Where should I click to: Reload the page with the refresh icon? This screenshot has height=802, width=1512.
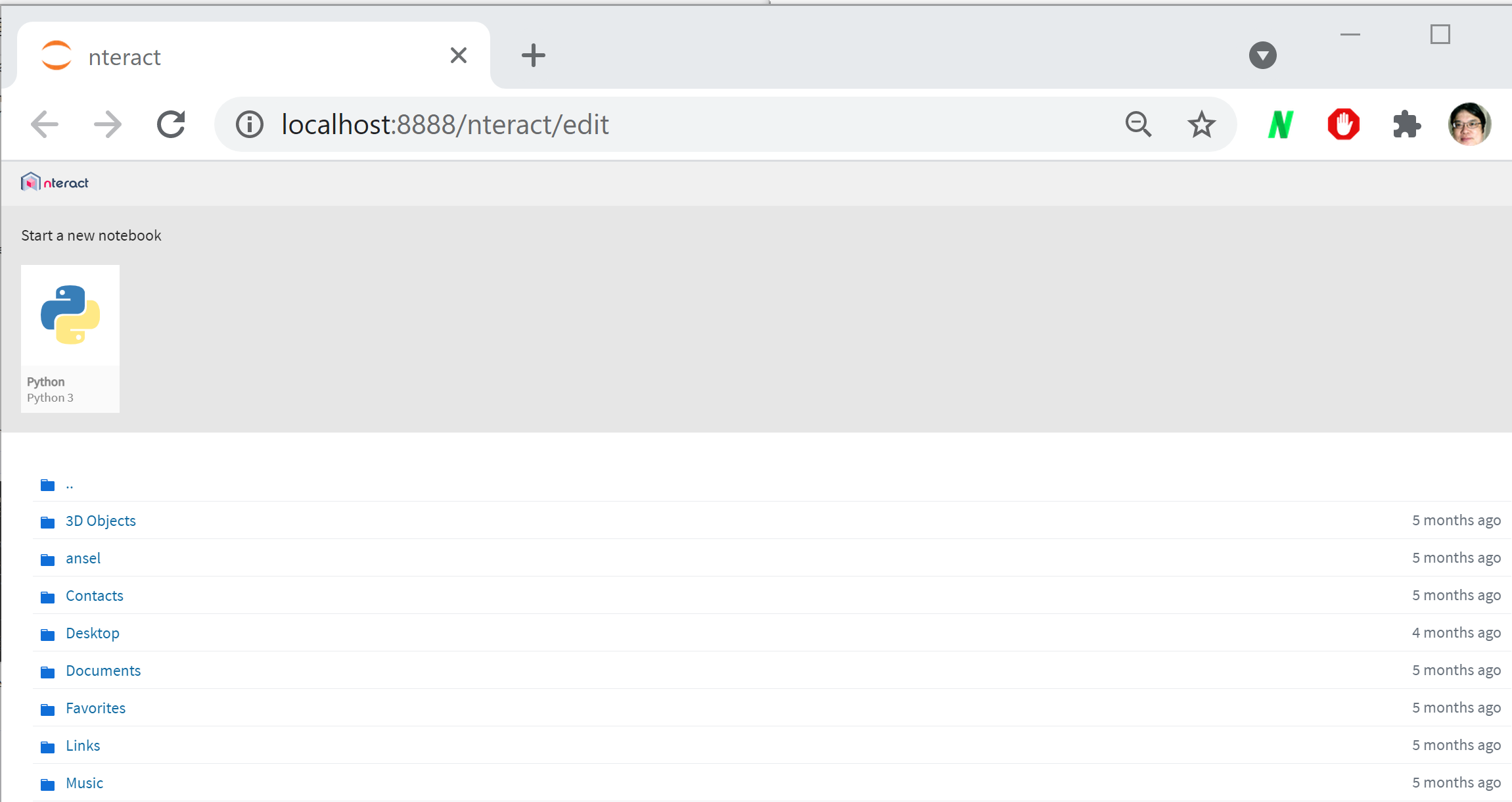pos(171,124)
